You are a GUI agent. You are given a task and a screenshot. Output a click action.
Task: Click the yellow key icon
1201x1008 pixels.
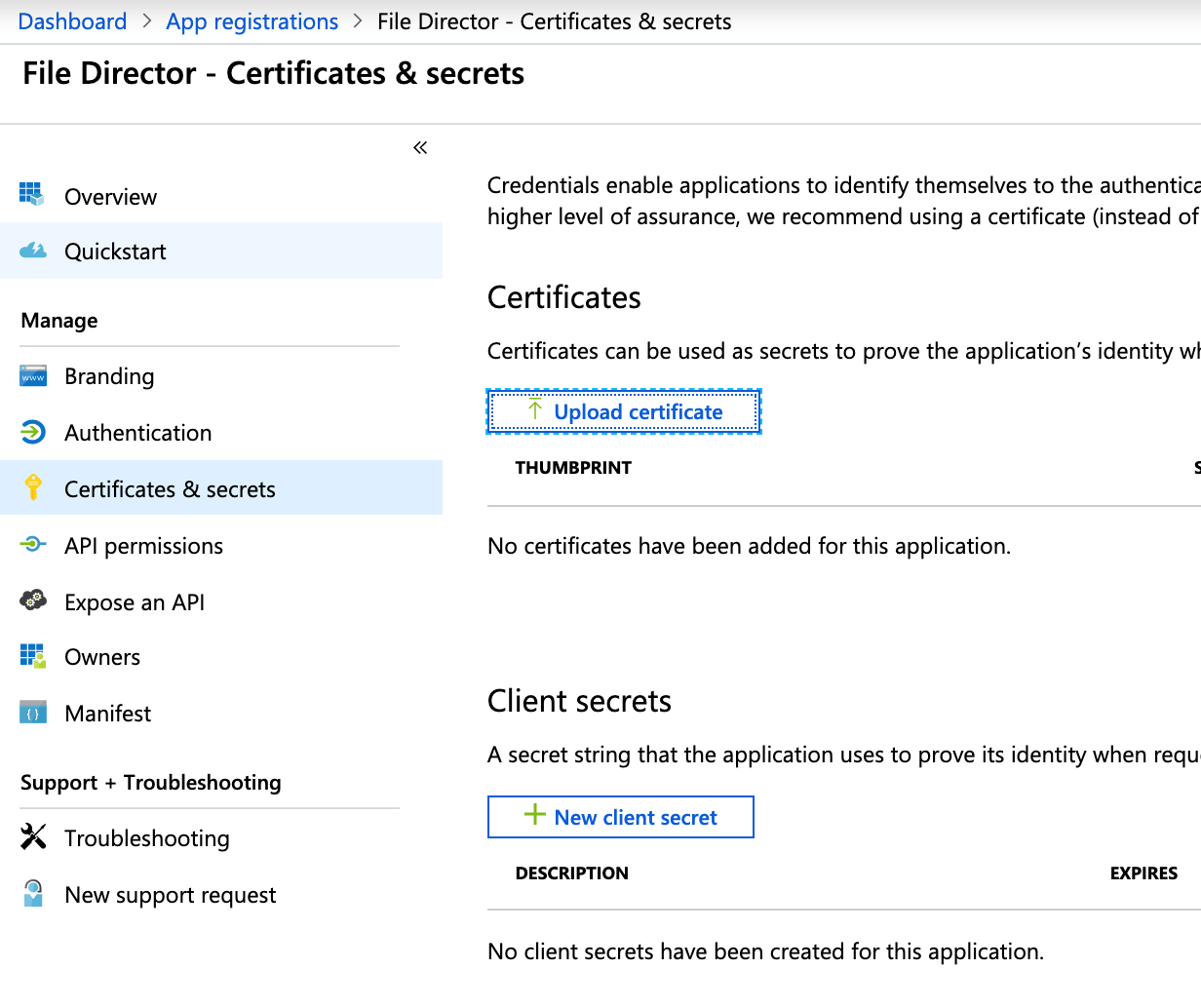(x=33, y=487)
